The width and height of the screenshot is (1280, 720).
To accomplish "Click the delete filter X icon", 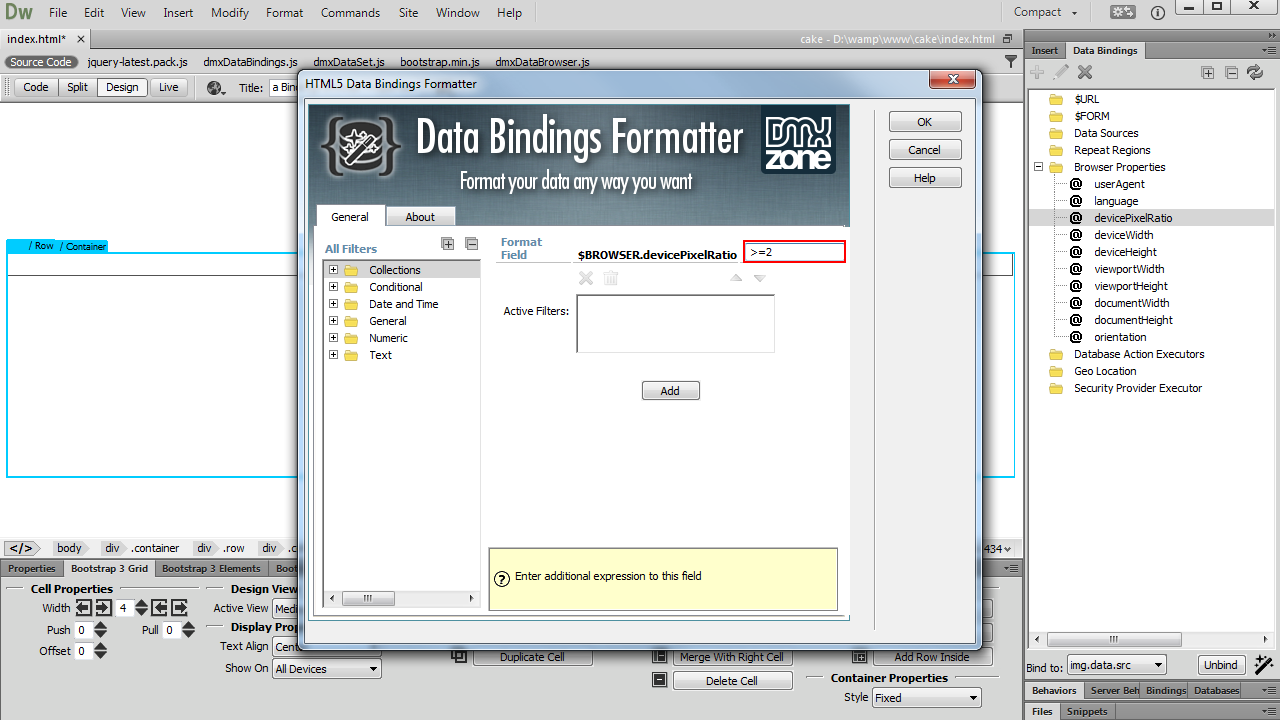I will pyautogui.click(x=586, y=278).
